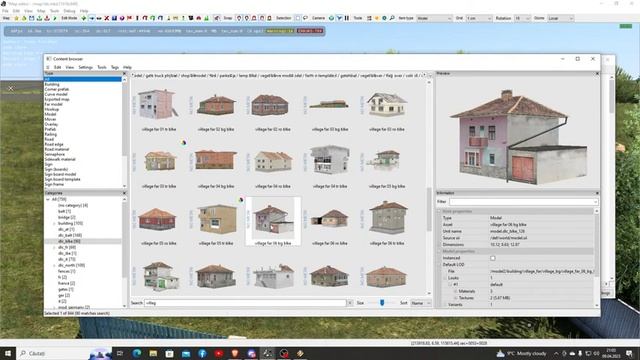This screenshot has width=640, height=360.
Task: Click the Camera toolbar label
Action: pos(318,18)
